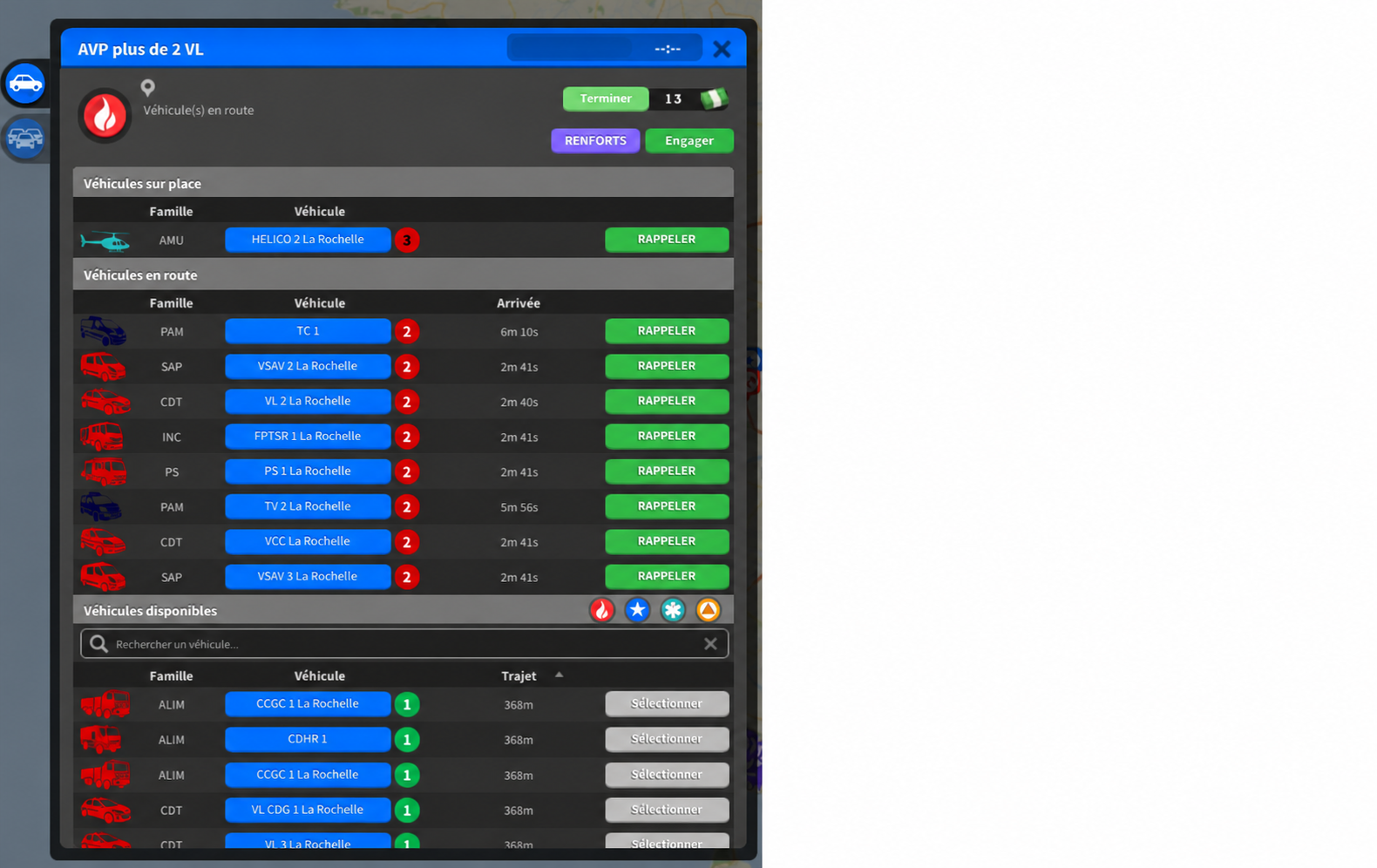The height and width of the screenshot is (868, 1377).
Task: Clear the vehicle search field
Action: pos(710,644)
